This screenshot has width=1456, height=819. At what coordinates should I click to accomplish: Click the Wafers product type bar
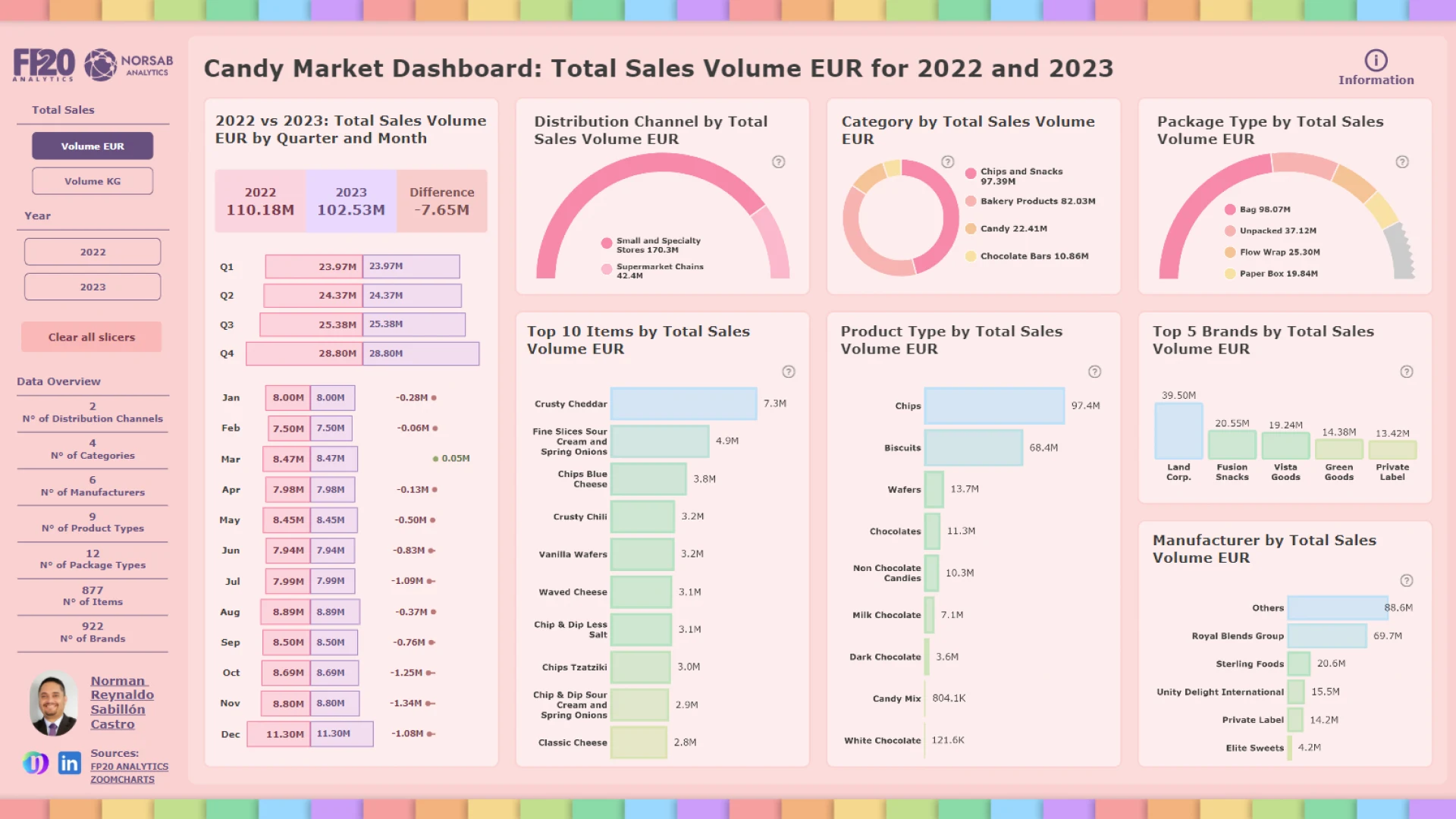click(x=934, y=489)
